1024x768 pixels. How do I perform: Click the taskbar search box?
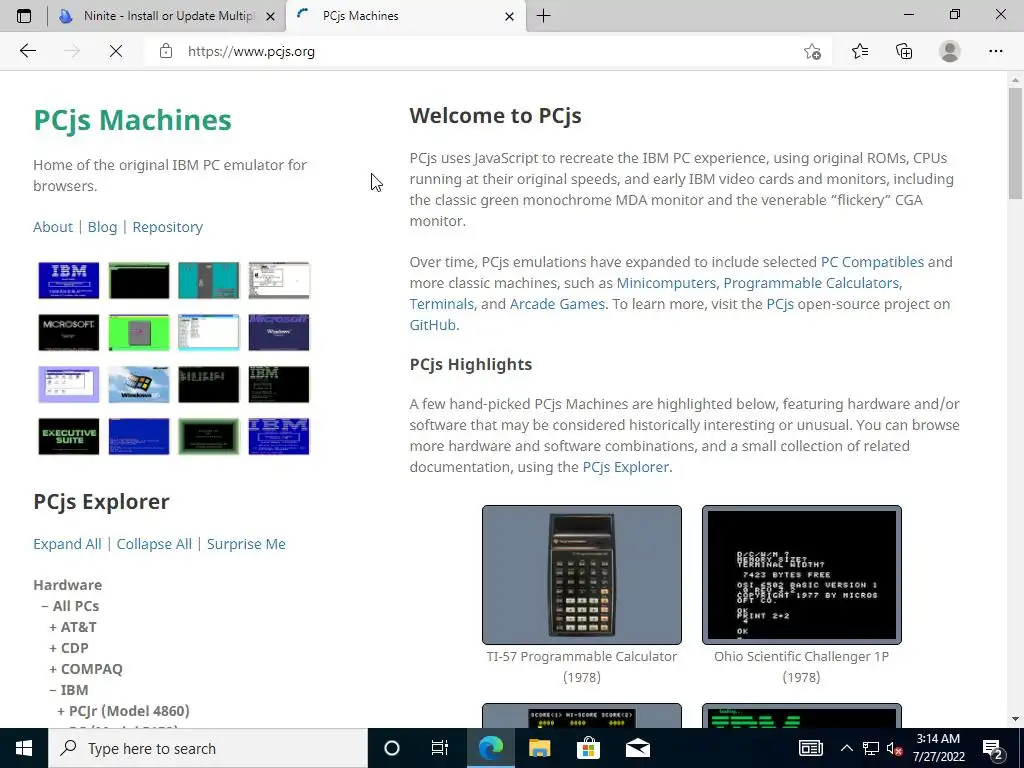[x=208, y=748]
